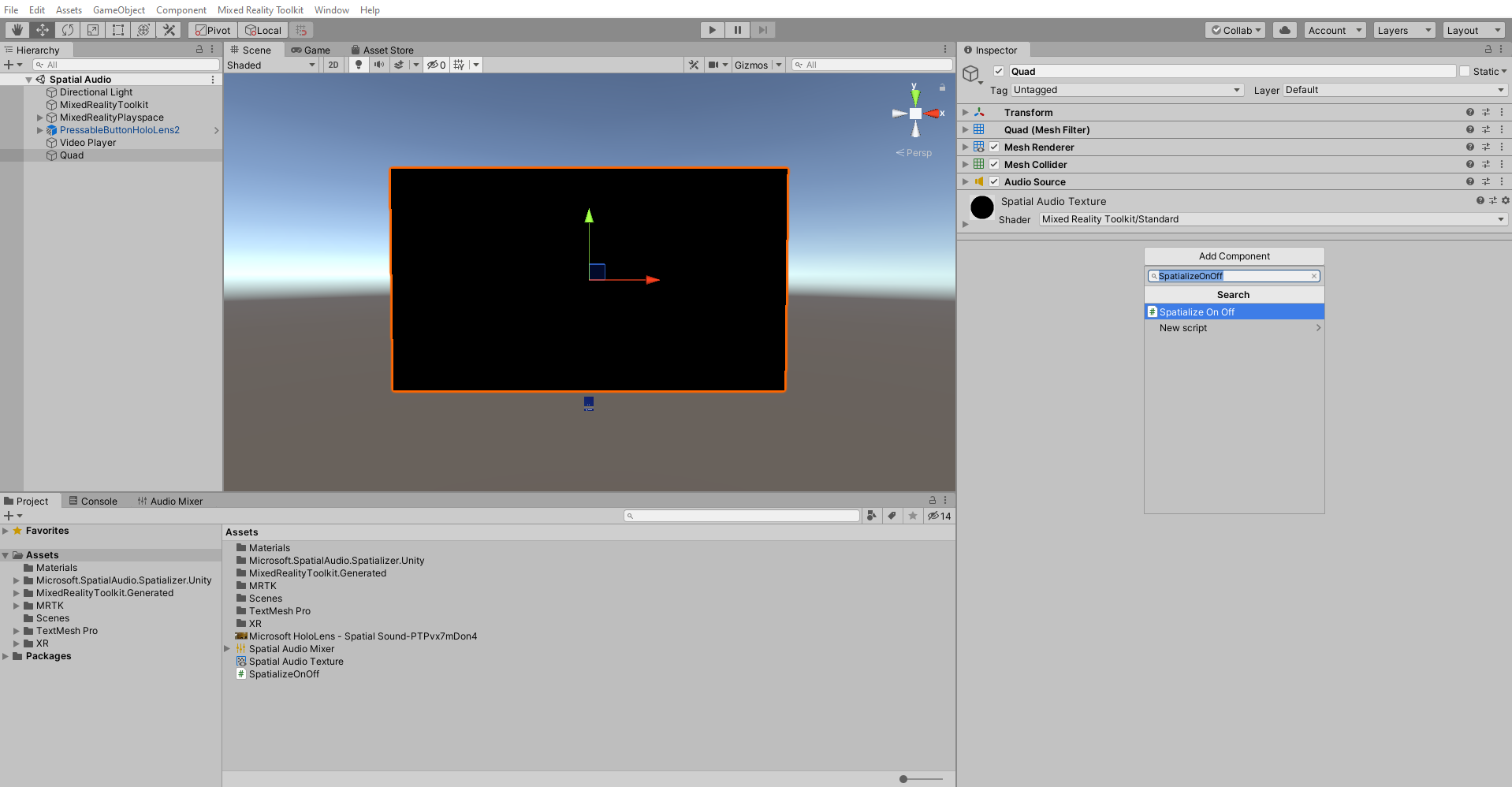This screenshot has height=787, width=1512.
Task: Switch to the Game tab
Action: 311,50
